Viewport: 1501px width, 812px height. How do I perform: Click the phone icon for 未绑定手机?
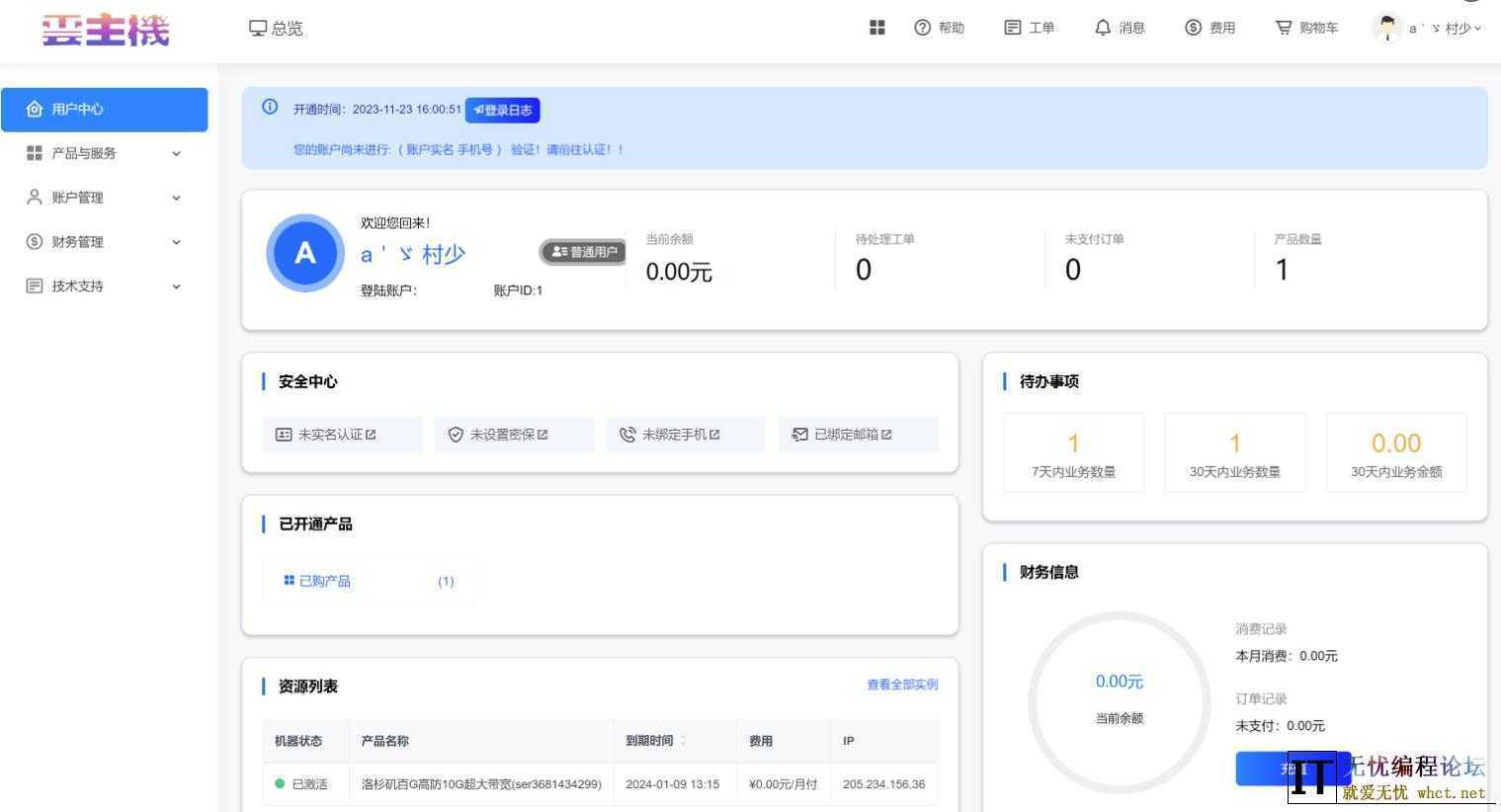[x=626, y=434]
